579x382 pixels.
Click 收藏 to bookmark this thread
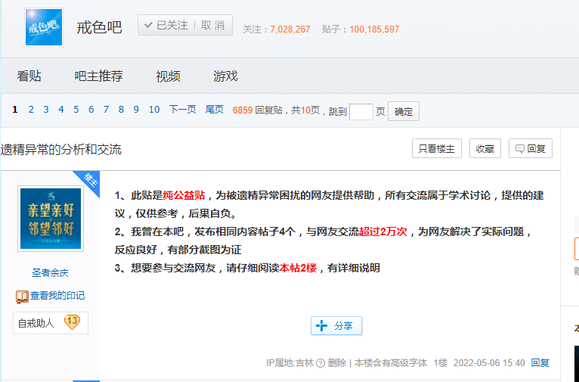tap(485, 148)
